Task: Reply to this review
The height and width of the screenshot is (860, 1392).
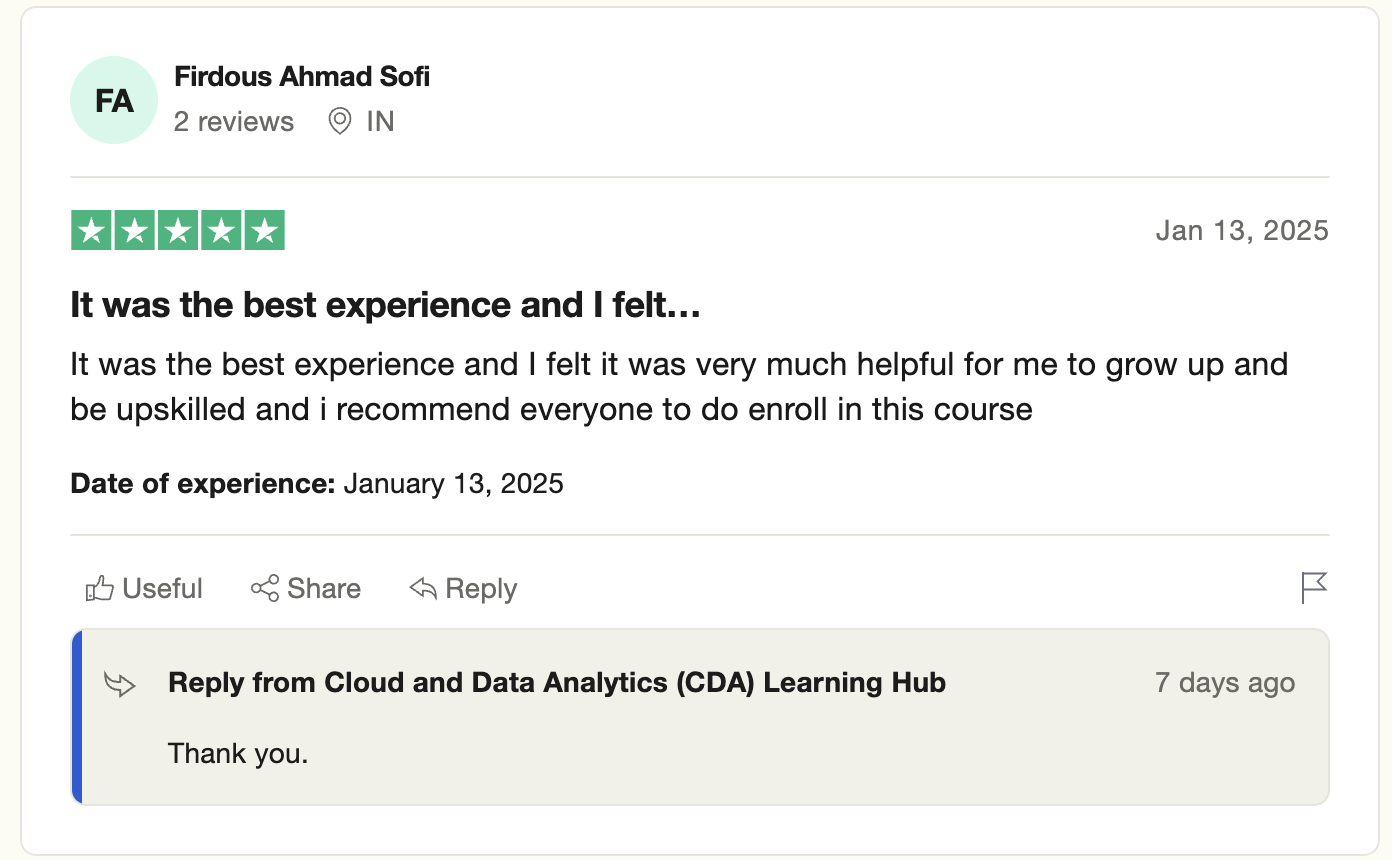Action: point(463,589)
